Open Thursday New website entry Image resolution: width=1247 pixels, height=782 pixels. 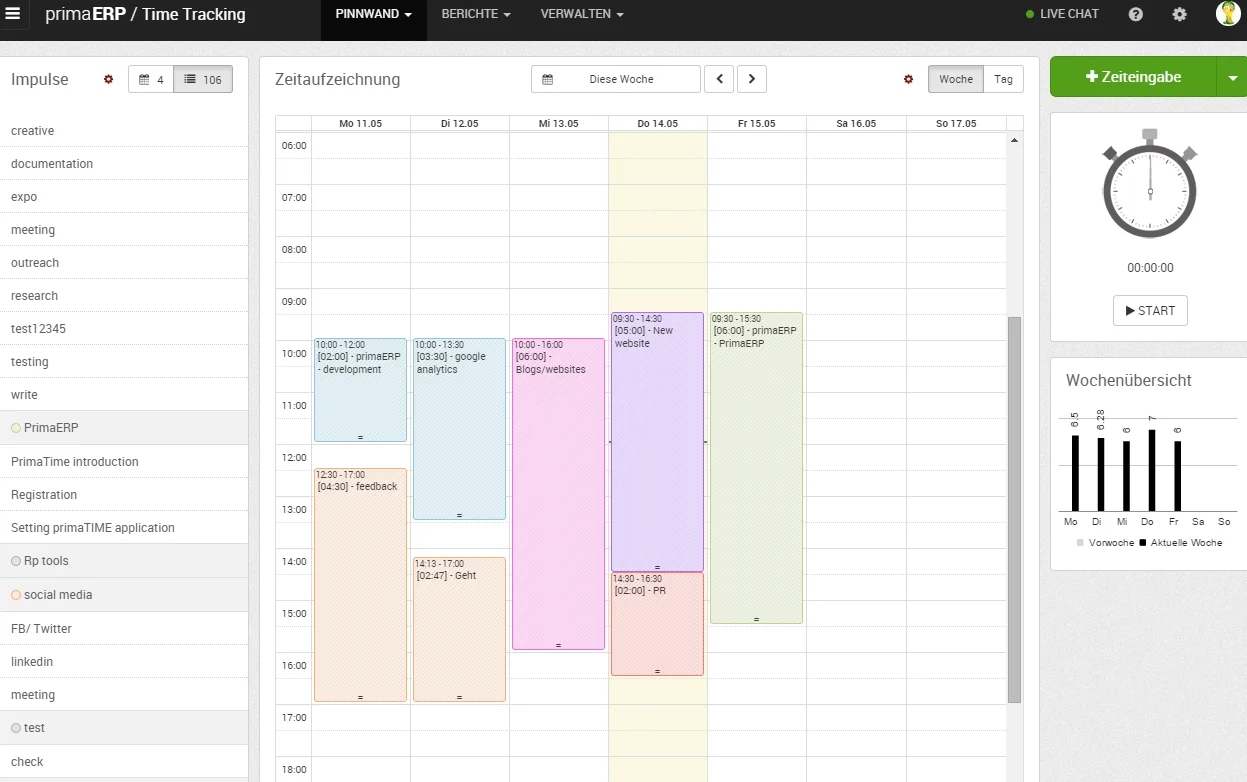(657, 442)
